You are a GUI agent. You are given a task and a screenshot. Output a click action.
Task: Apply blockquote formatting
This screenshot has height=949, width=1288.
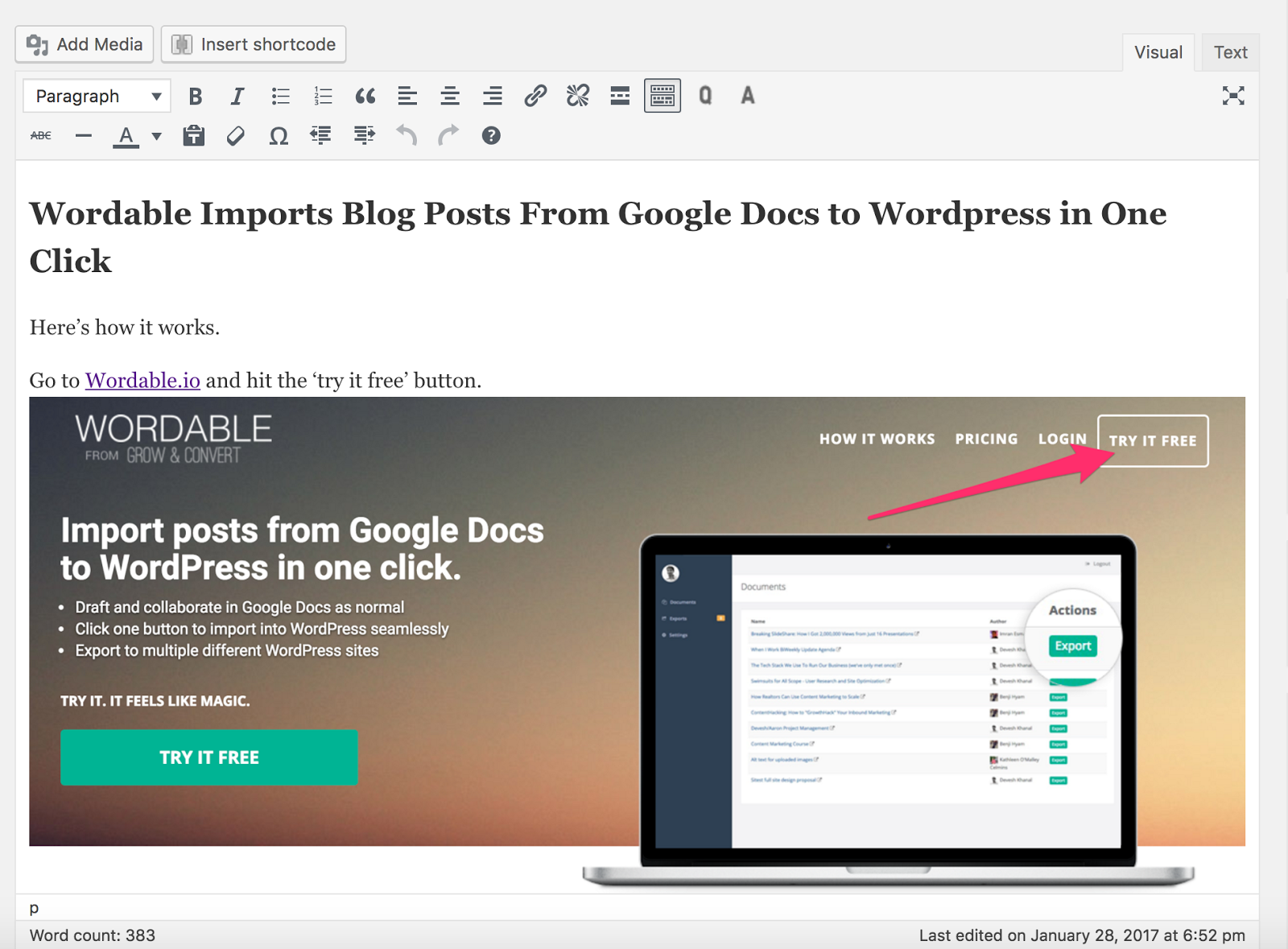pyautogui.click(x=365, y=97)
